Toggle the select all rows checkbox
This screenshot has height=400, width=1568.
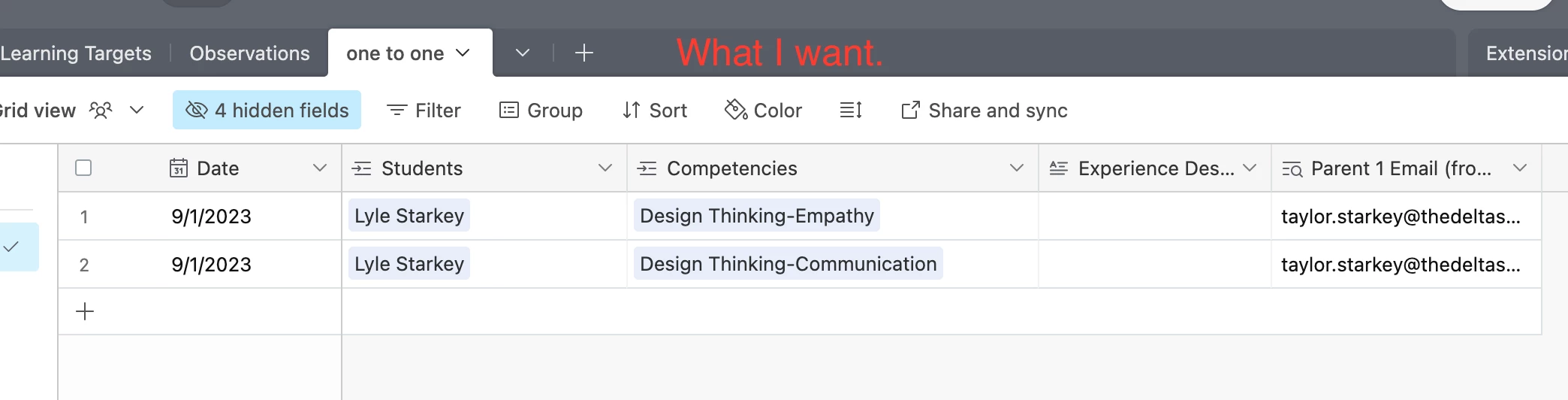pos(83,168)
